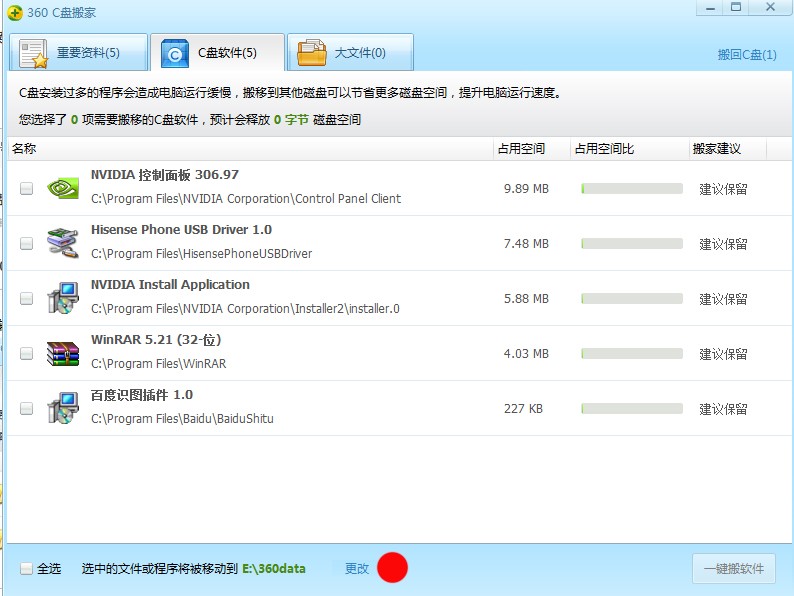The height and width of the screenshot is (596, 794).
Task: Select the C盘软件(5) tab
Action: [217, 53]
